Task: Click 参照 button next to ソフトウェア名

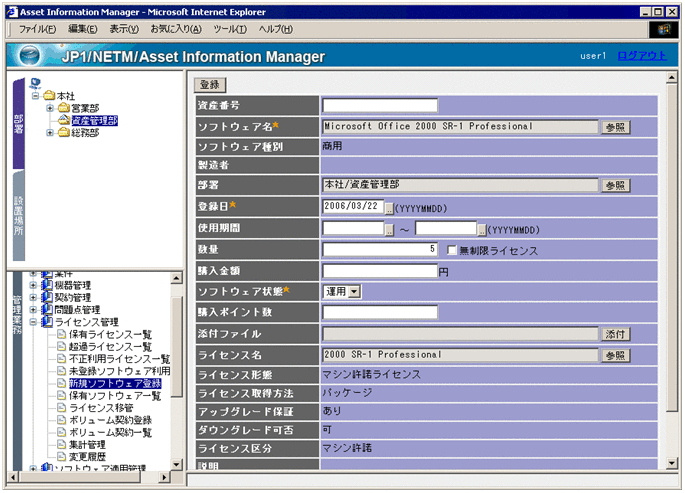Action: (x=616, y=128)
